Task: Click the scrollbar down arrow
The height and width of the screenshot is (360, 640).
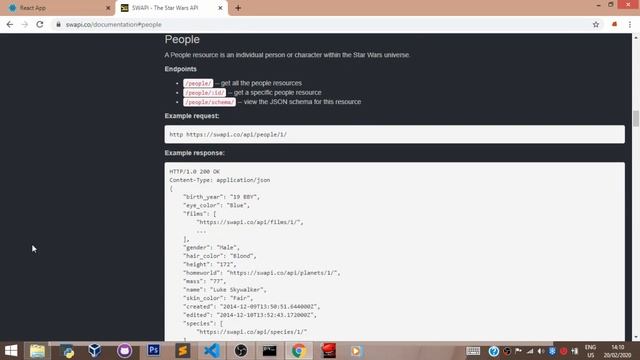Action: pyautogui.click(x=636, y=337)
